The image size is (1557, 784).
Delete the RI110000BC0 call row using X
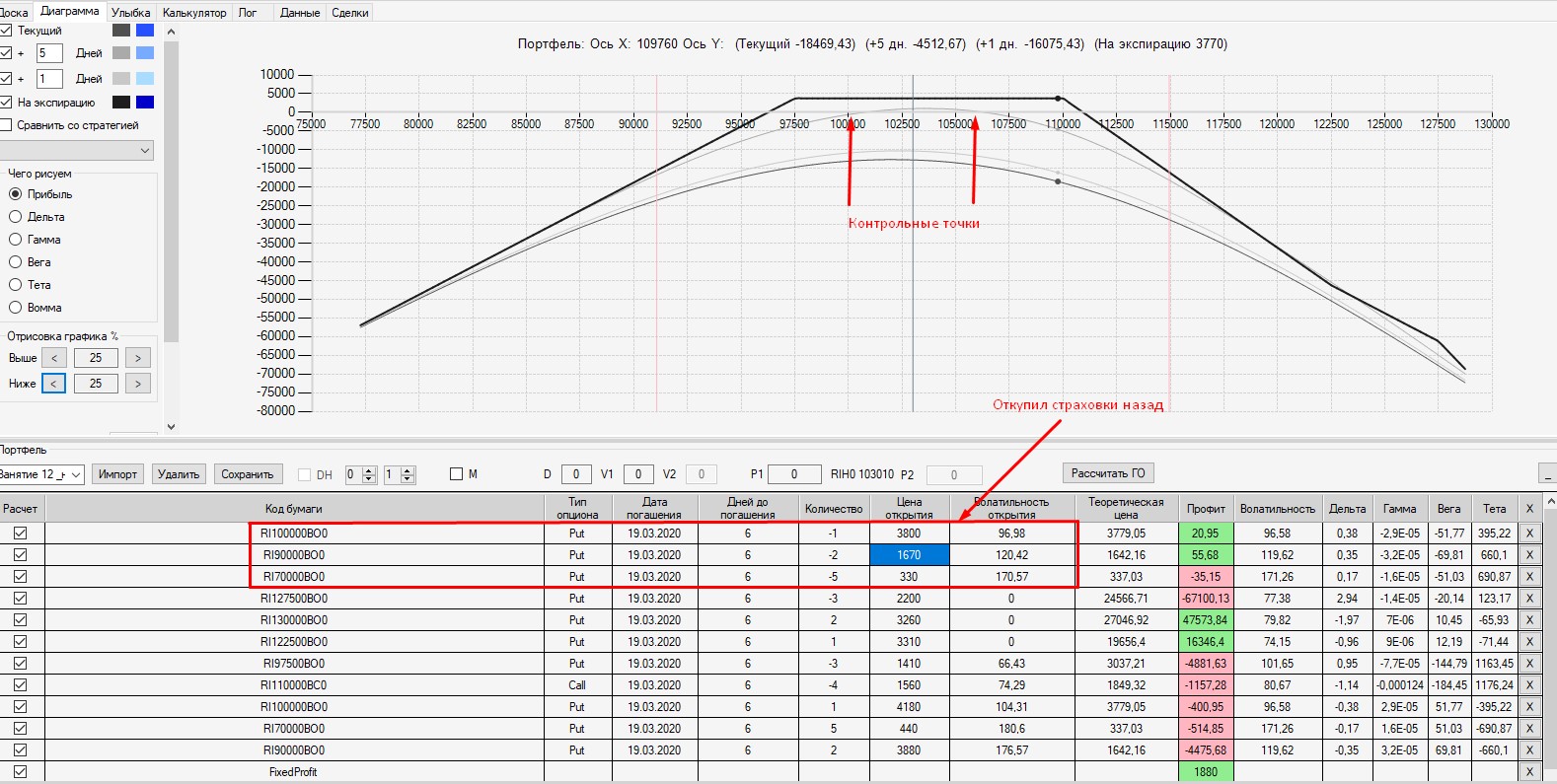[x=1529, y=685]
